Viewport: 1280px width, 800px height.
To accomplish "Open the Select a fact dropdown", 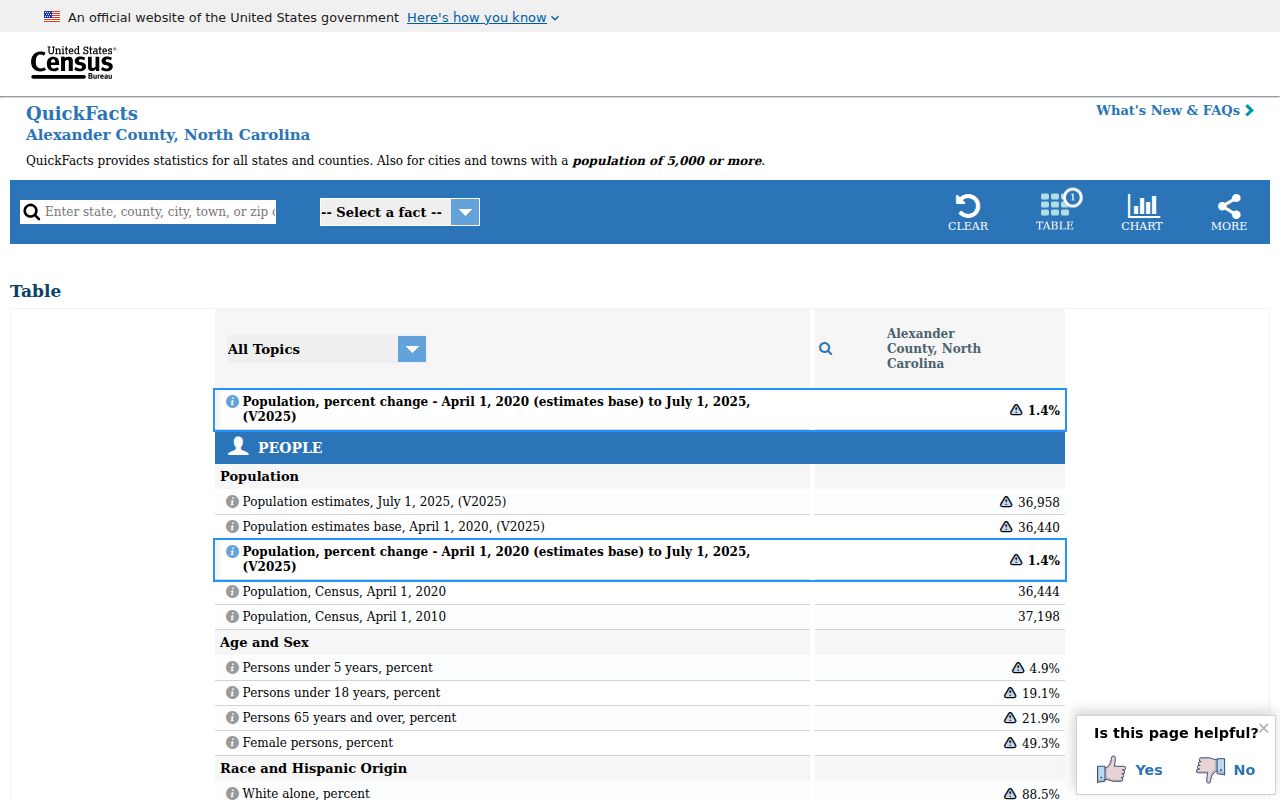I will pos(400,212).
